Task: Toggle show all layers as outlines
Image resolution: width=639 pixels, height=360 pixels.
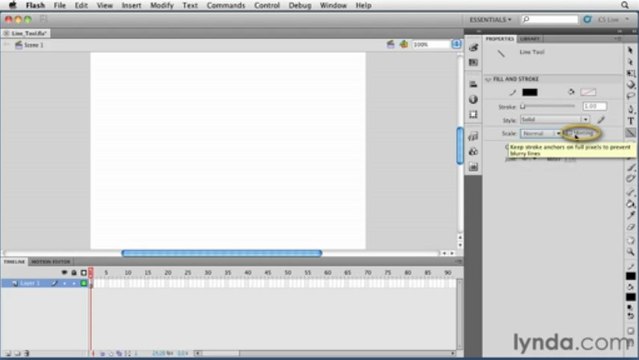Action: pyautogui.click(x=84, y=272)
